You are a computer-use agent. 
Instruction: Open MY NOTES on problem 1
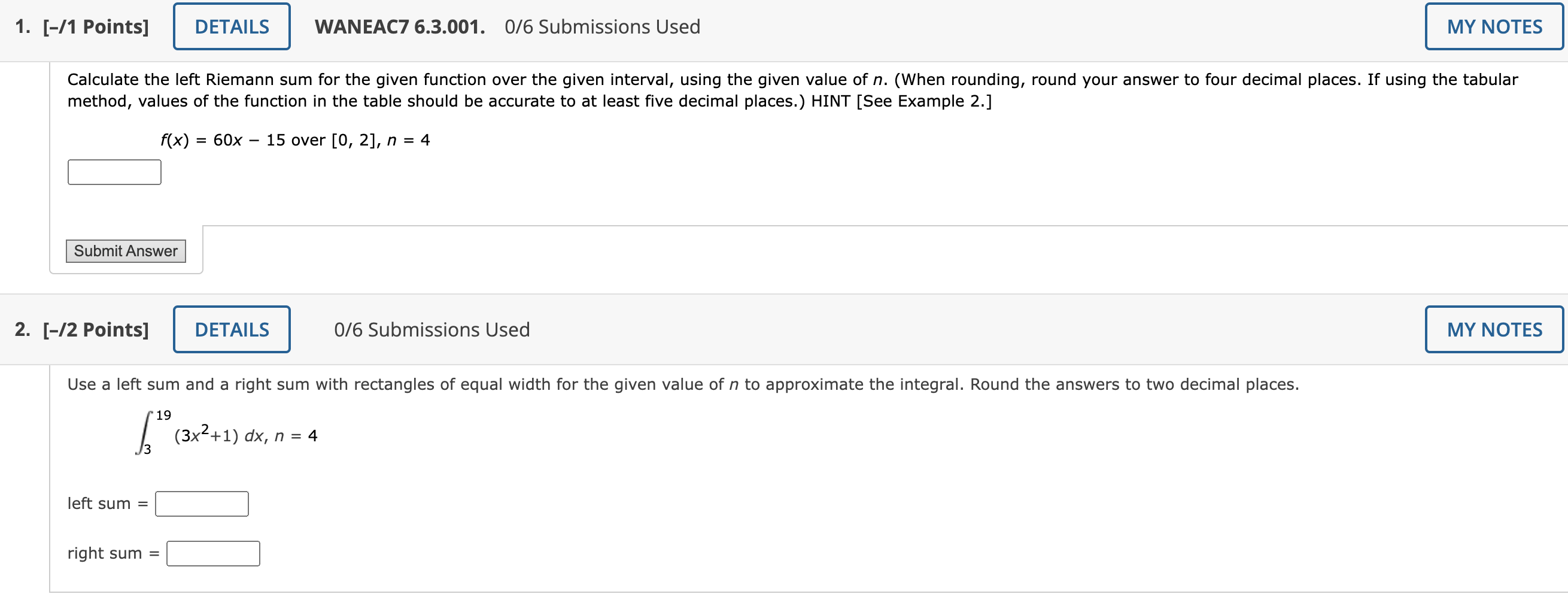[1494, 26]
